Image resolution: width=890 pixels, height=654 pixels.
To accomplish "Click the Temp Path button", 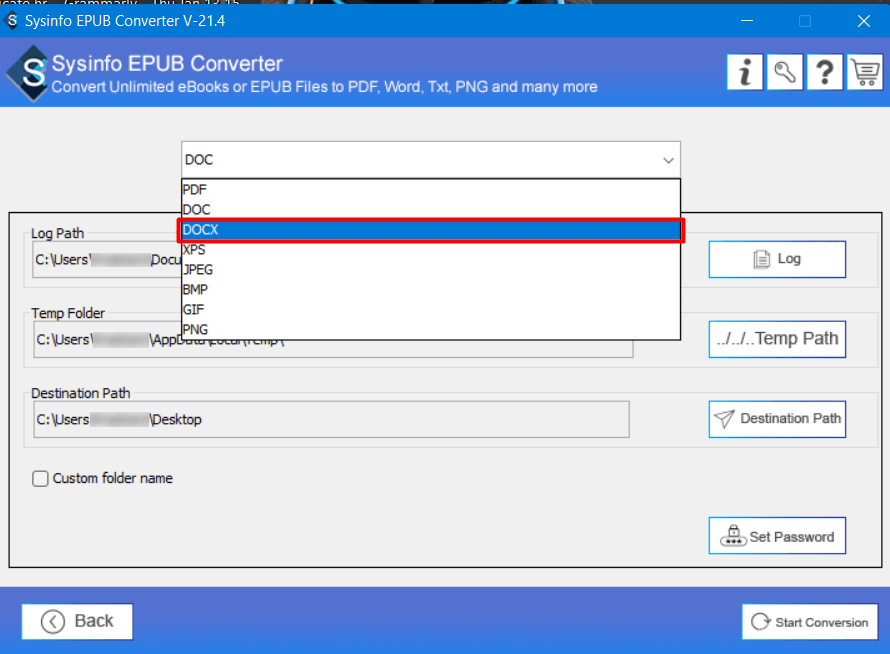I will pos(777,339).
